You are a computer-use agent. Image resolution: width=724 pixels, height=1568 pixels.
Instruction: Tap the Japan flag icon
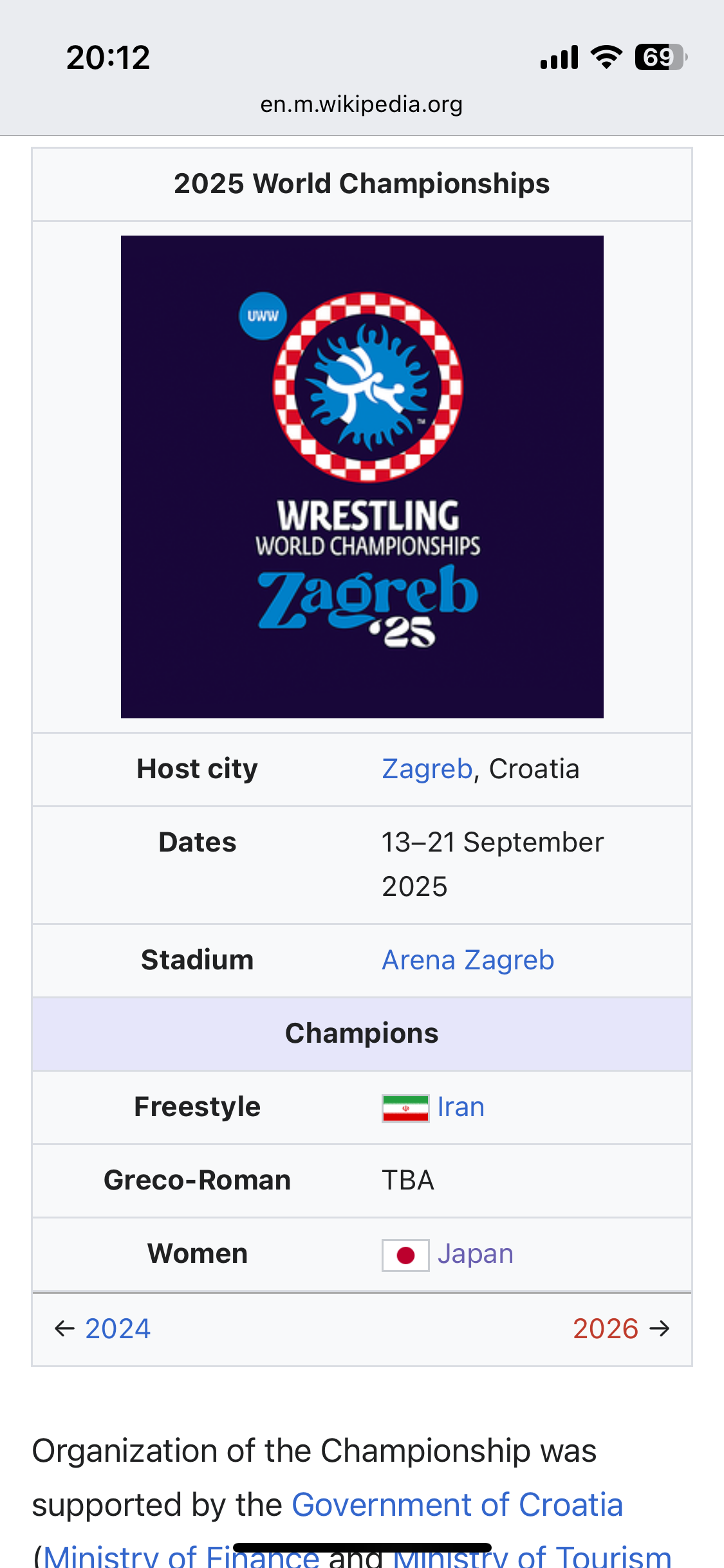(405, 1255)
